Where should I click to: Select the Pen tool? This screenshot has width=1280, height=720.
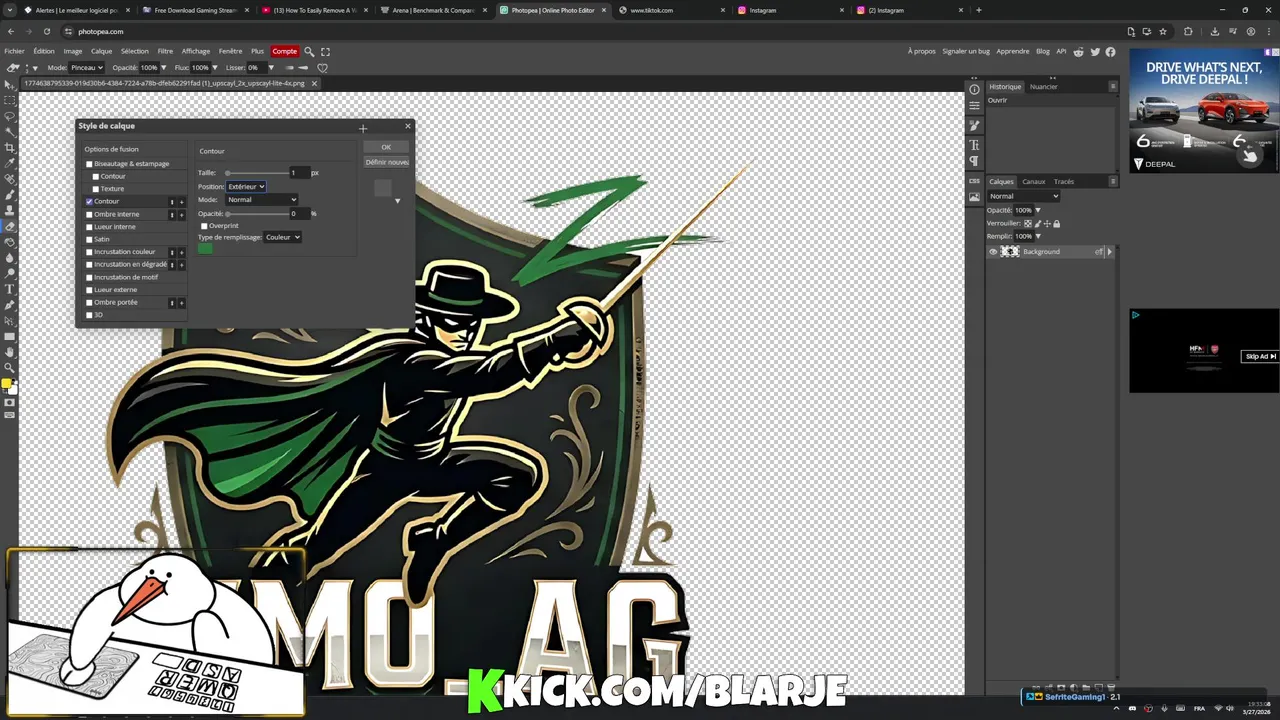(10, 305)
